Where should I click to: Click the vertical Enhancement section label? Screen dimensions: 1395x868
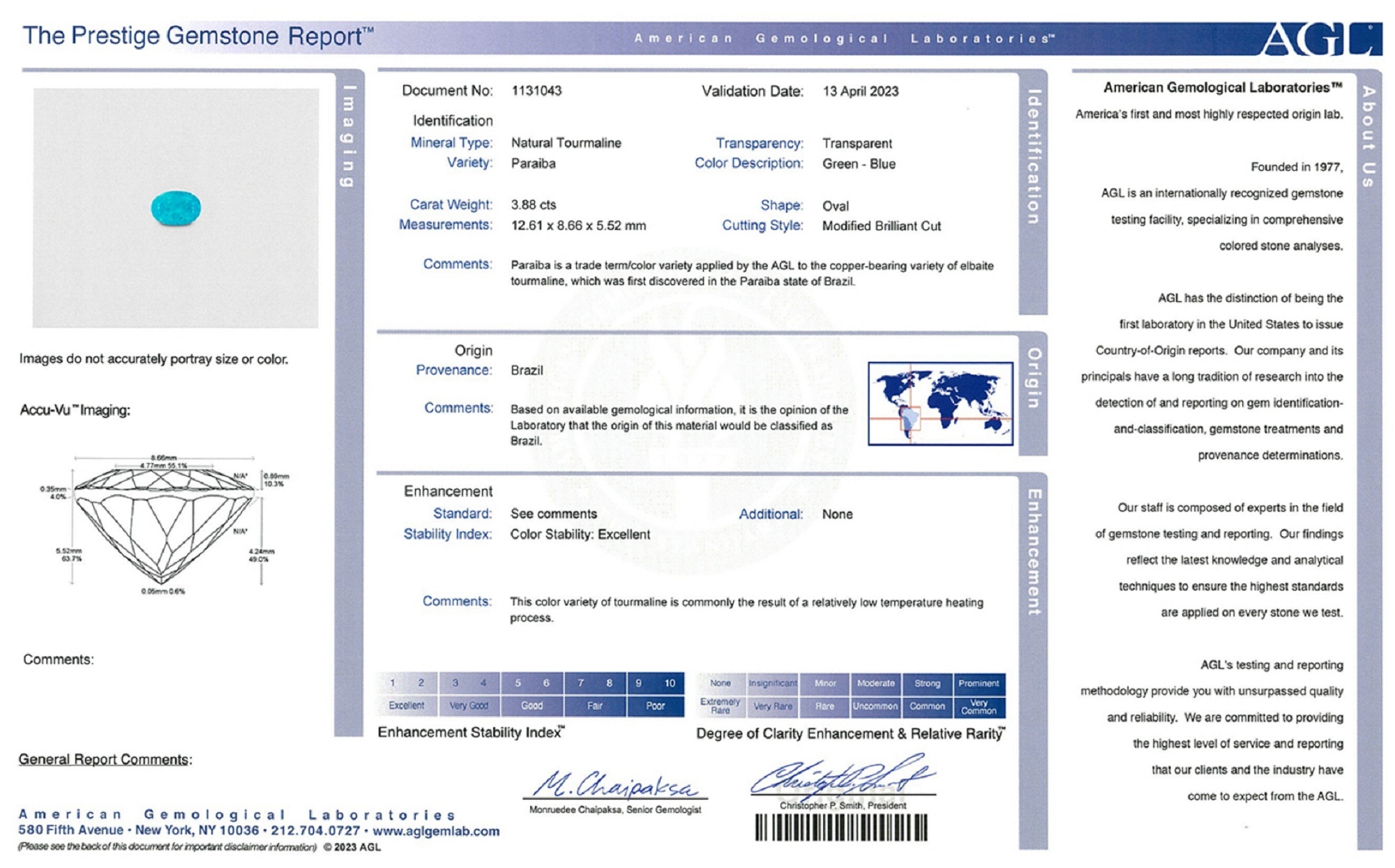[x=1034, y=552]
